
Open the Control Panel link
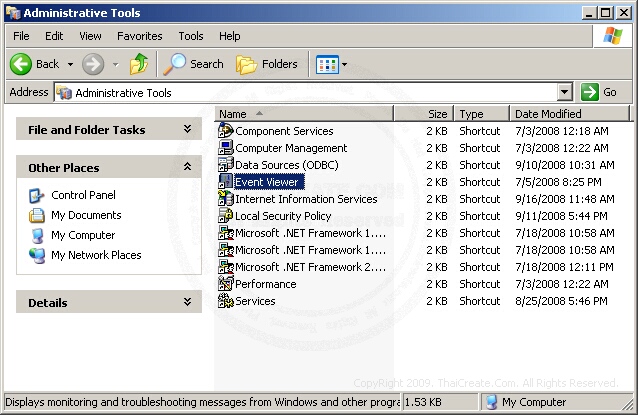pyautogui.click(x=83, y=195)
